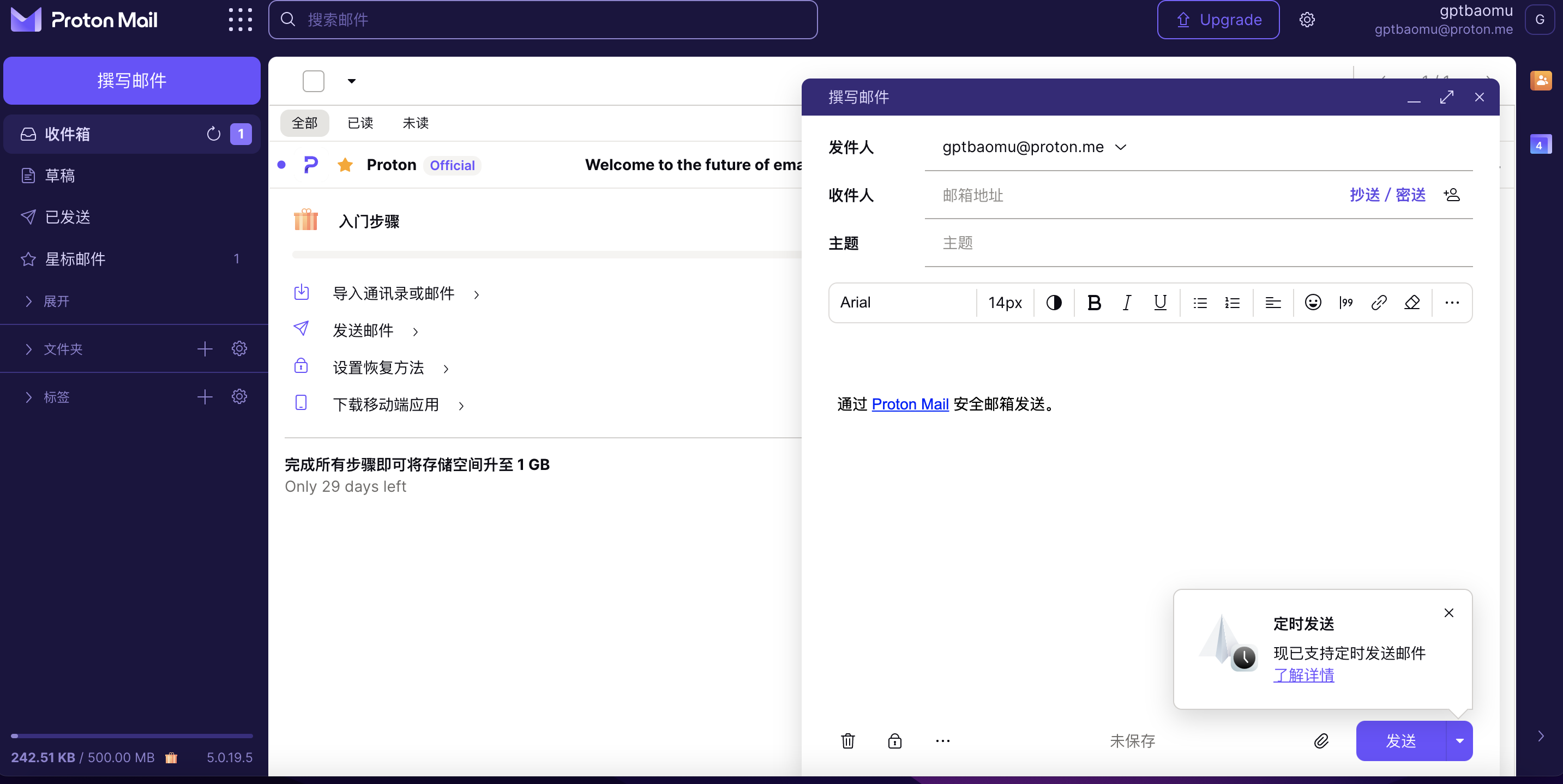Open the Proton Mail link in signature
The image size is (1563, 784).
click(x=910, y=405)
